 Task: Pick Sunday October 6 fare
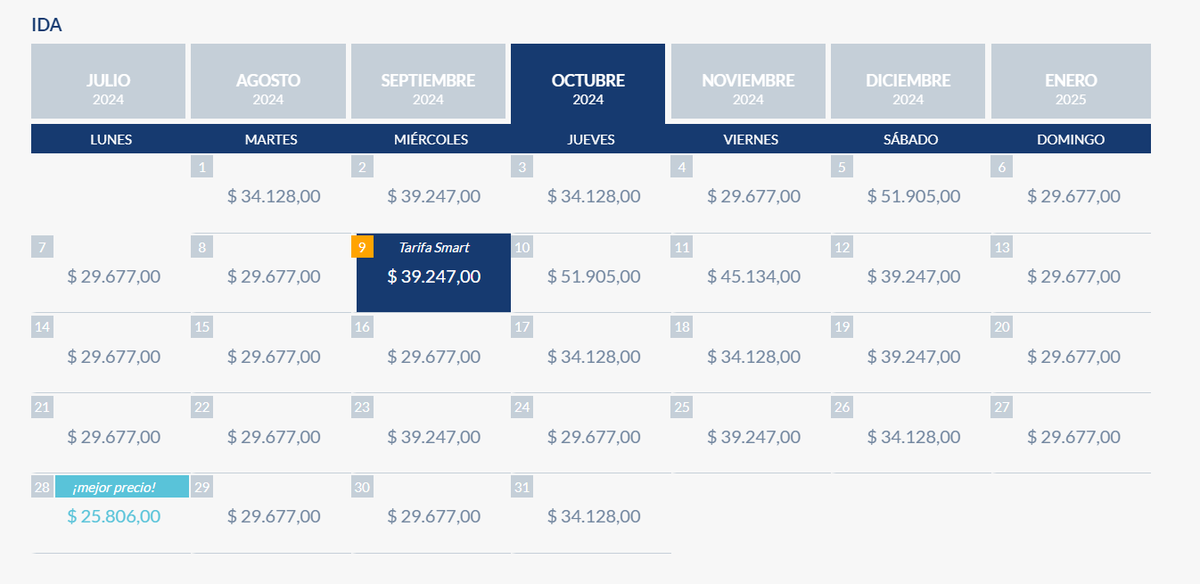pyautogui.click(x=1073, y=196)
